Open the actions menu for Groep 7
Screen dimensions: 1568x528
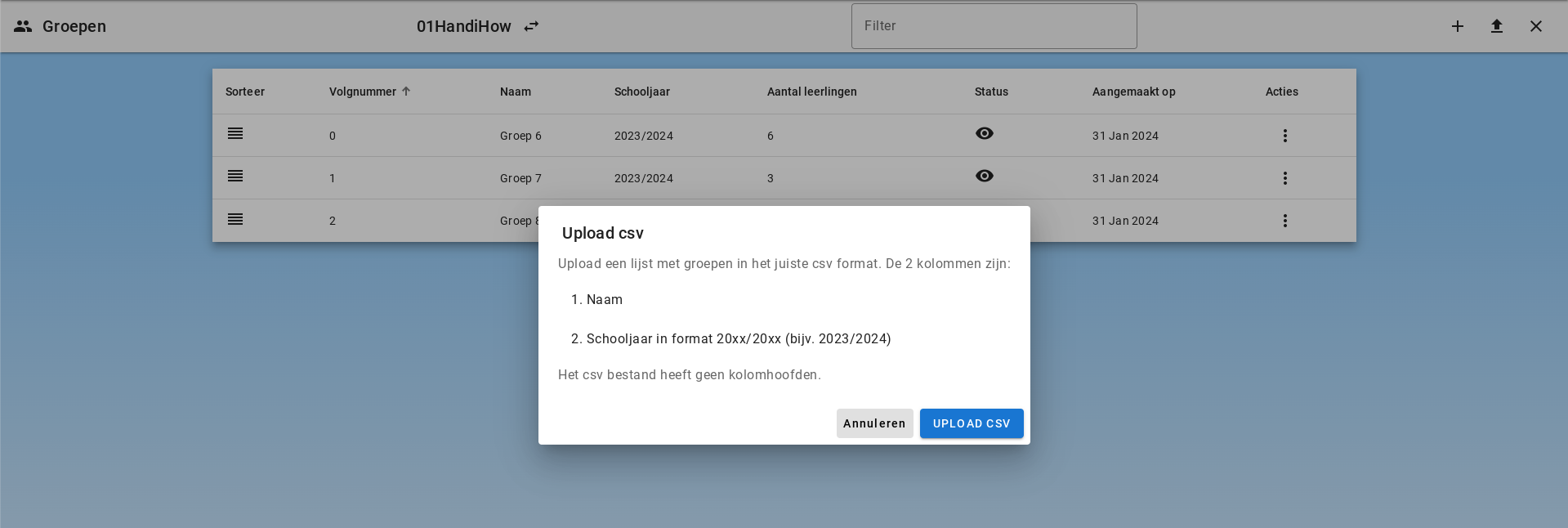pyautogui.click(x=1284, y=178)
